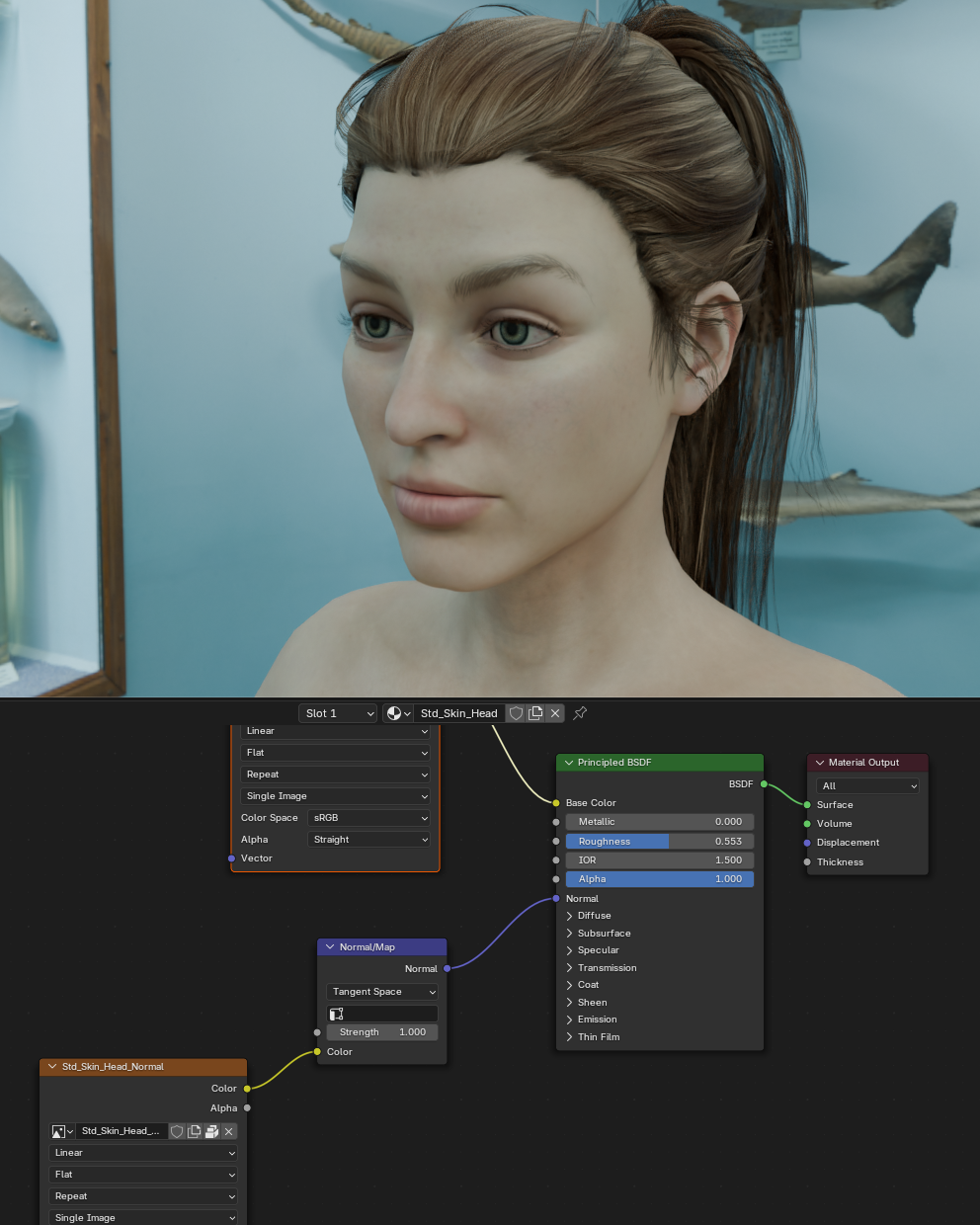Open the Tangent Space dropdown
The height and width of the screenshot is (1225, 980).
pos(382,992)
